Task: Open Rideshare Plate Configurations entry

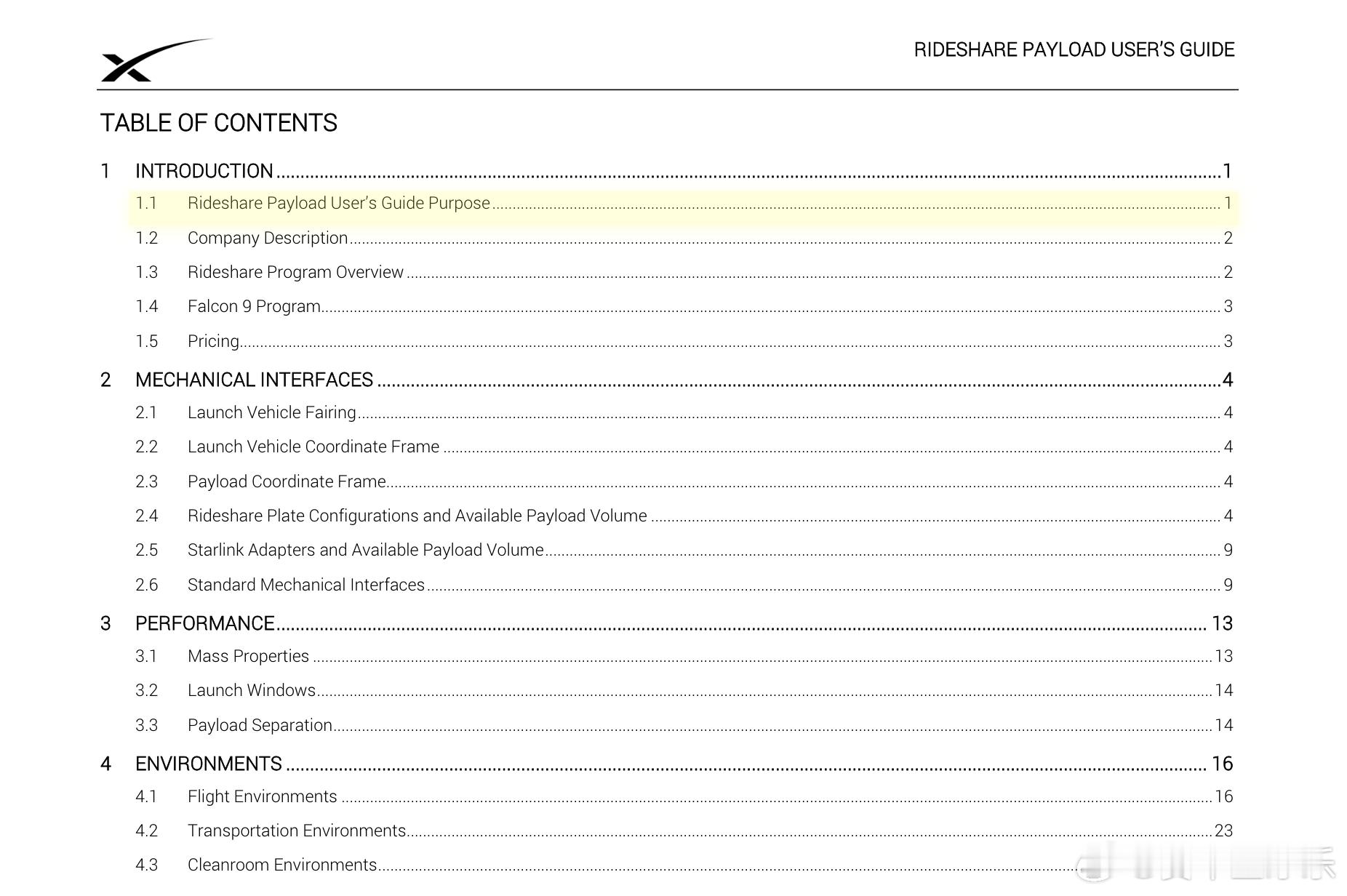Action: [x=684, y=516]
